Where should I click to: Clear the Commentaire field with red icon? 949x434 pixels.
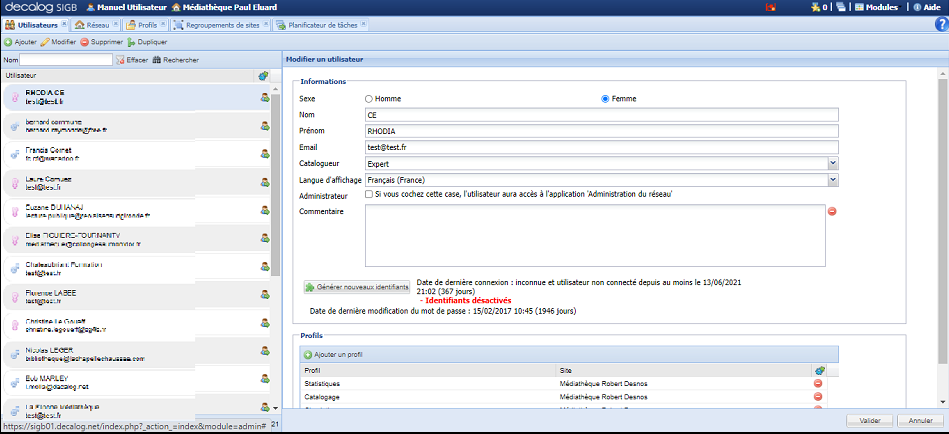pos(832,211)
